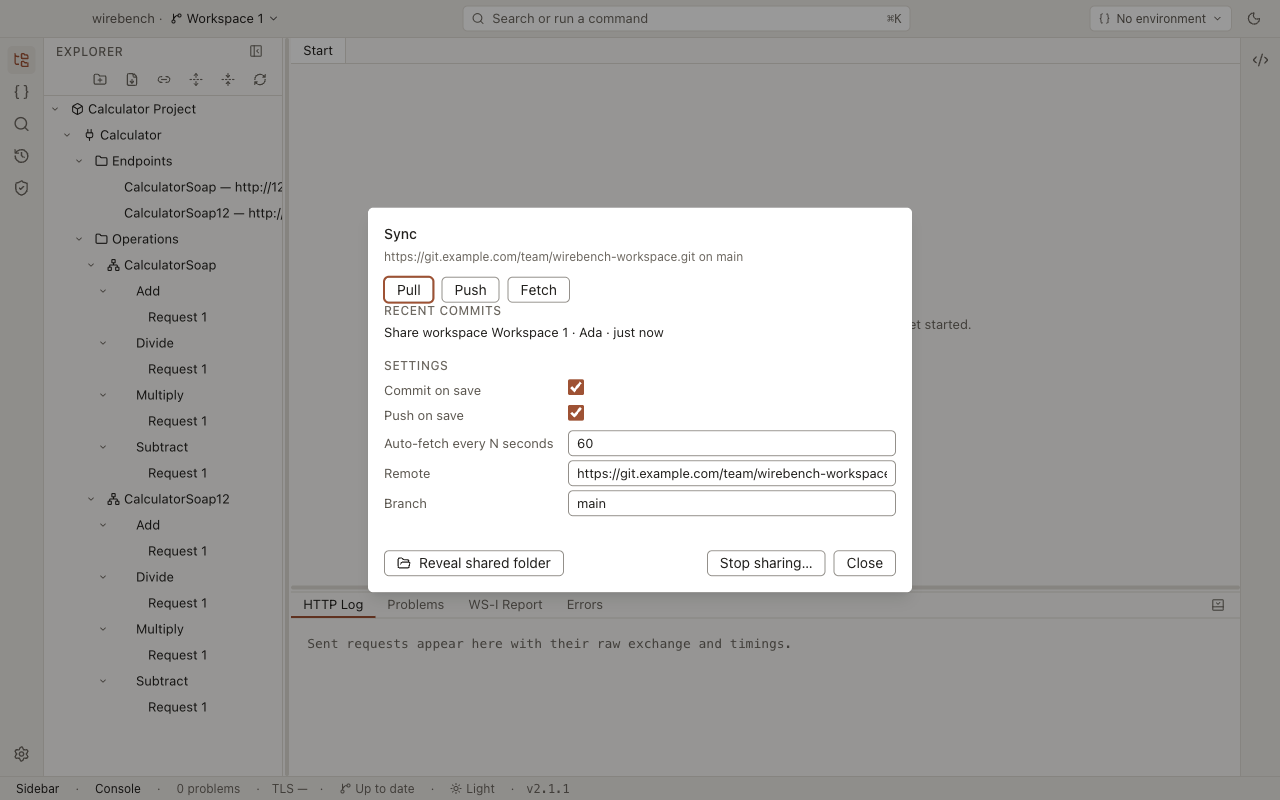Switch to the Start tab

[x=318, y=51]
